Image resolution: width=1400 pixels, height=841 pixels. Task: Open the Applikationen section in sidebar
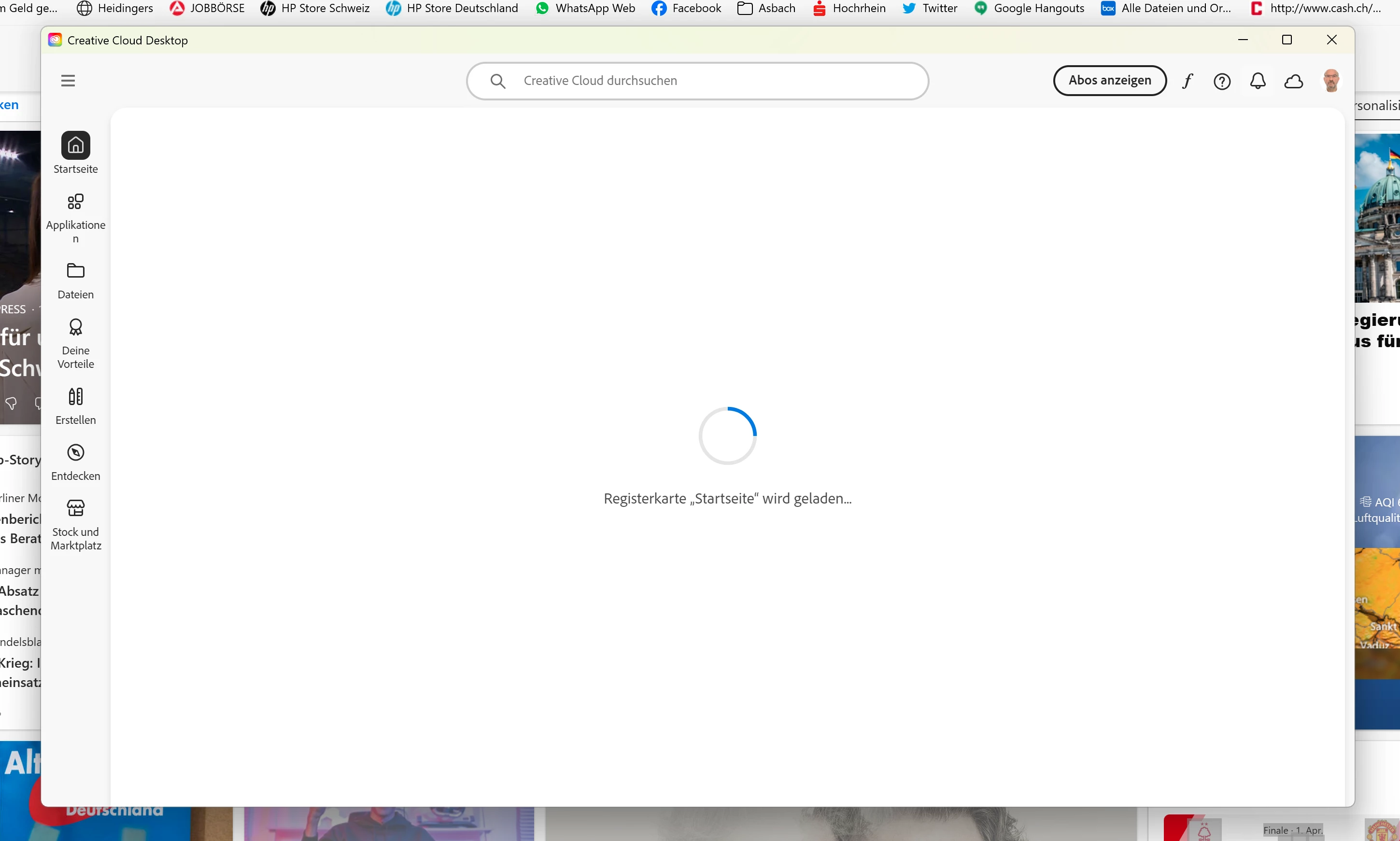(75, 202)
